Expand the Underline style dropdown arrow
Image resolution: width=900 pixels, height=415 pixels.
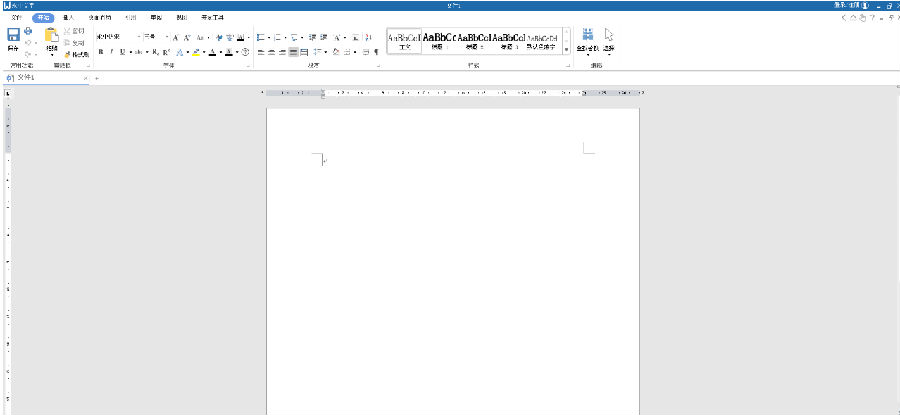click(130, 52)
